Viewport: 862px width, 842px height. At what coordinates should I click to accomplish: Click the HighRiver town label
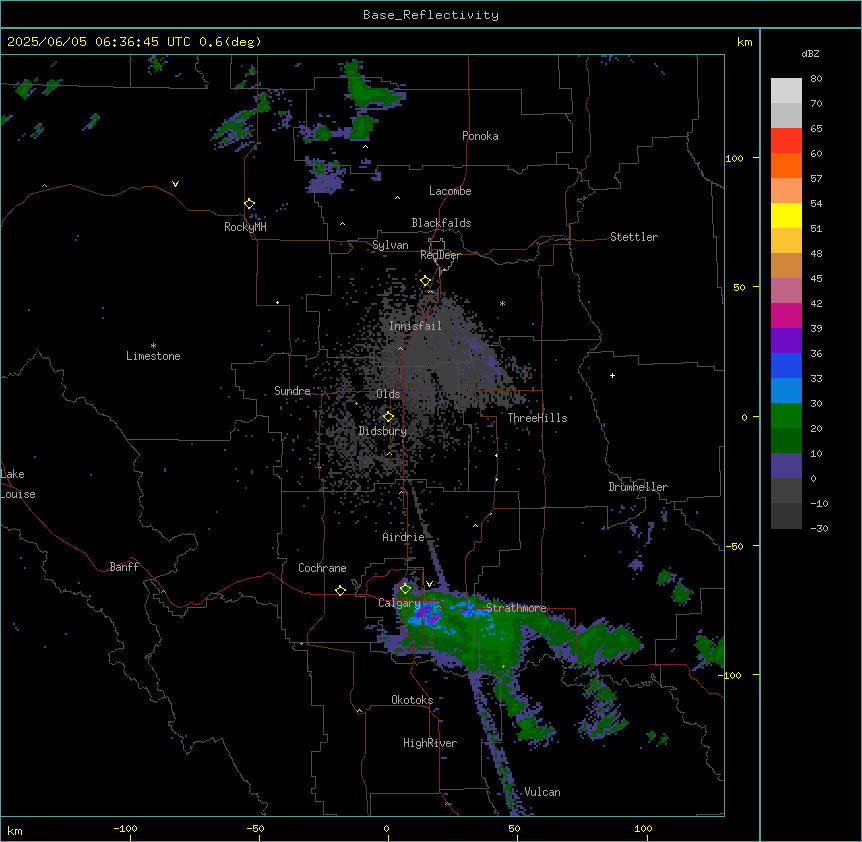pyautogui.click(x=430, y=743)
